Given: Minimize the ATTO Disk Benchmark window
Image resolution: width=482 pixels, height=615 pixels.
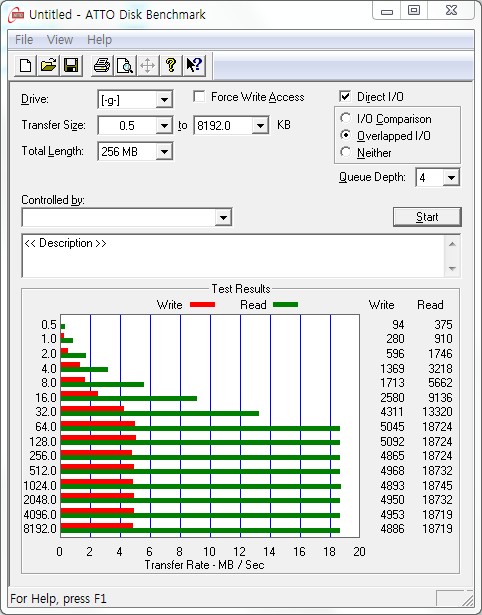Looking at the screenshot, I should tap(387, 11).
